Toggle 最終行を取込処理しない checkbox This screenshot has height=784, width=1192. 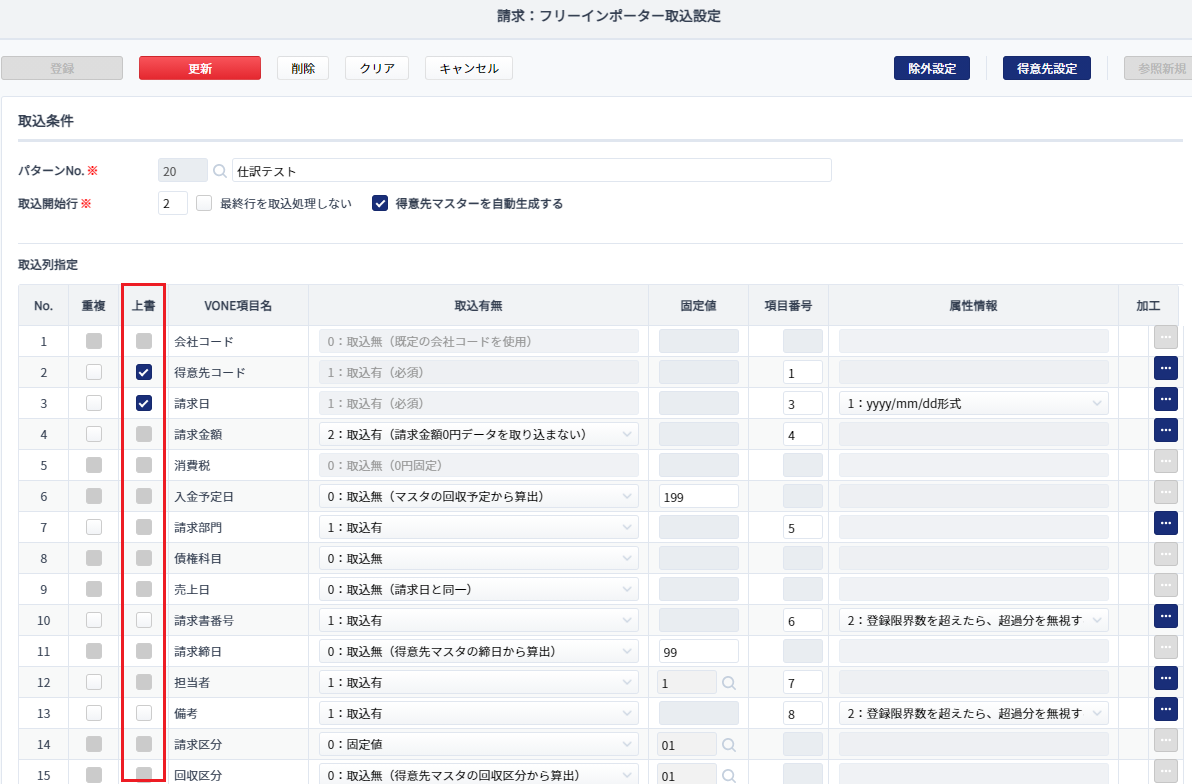coord(204,203)
